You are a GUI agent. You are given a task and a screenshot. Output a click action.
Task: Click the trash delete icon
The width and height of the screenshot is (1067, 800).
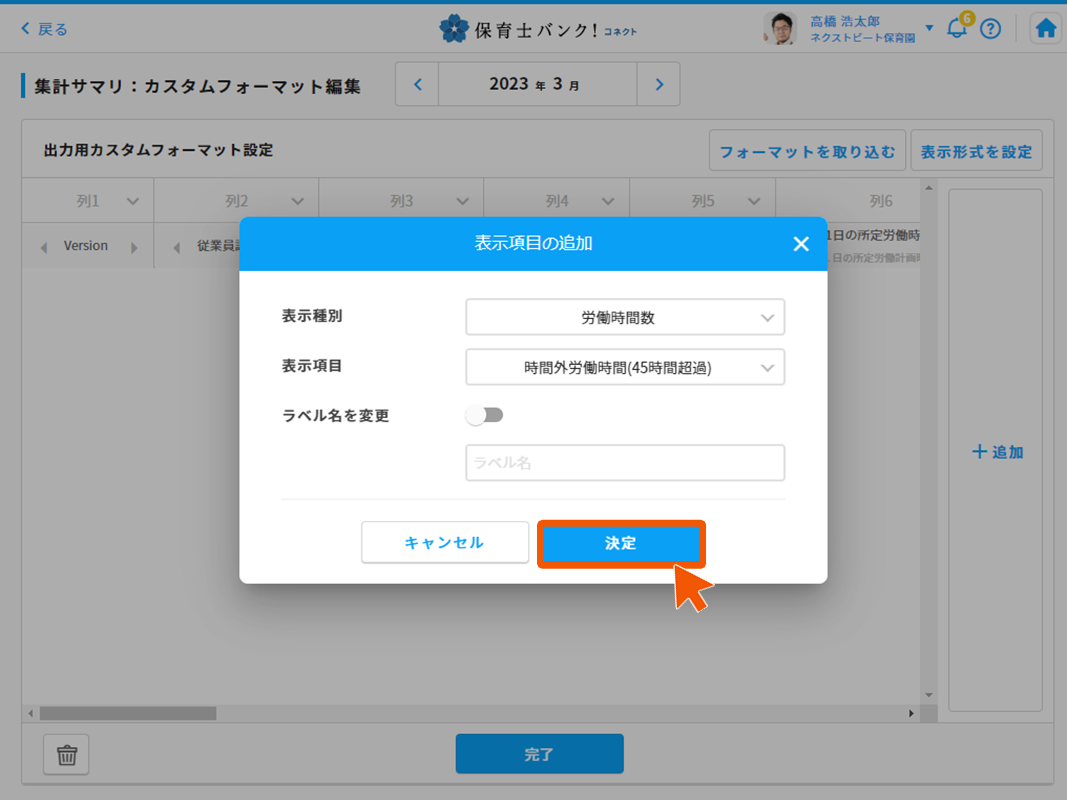(67, 755)
